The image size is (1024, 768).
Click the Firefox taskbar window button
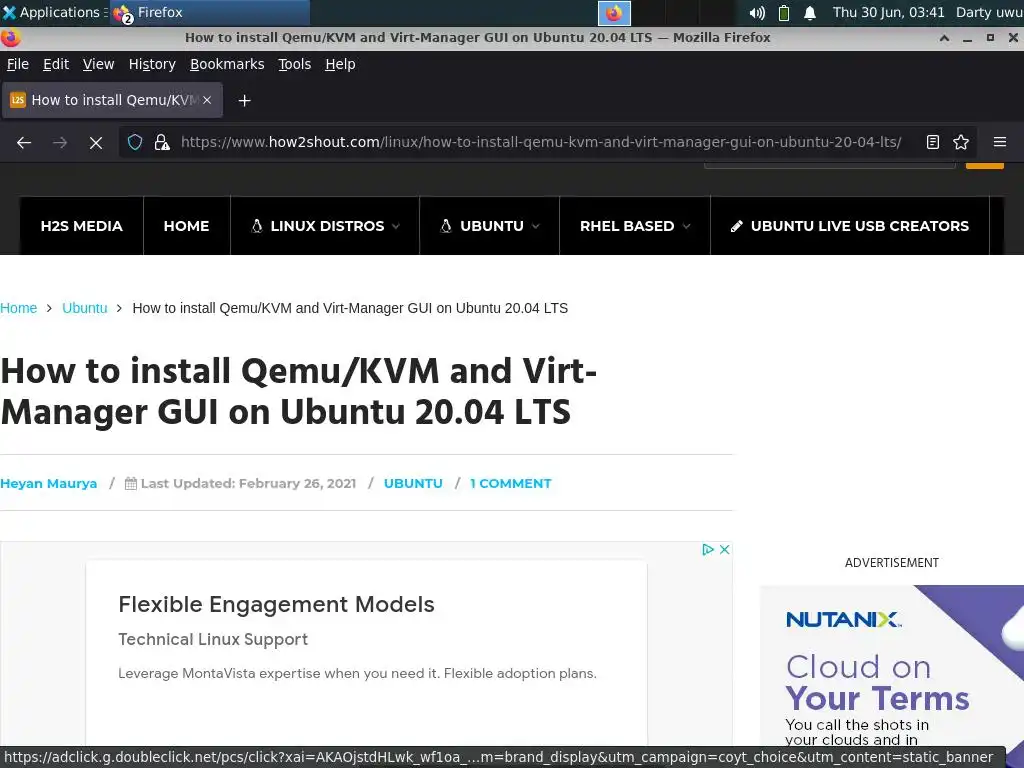pos(209,12)
